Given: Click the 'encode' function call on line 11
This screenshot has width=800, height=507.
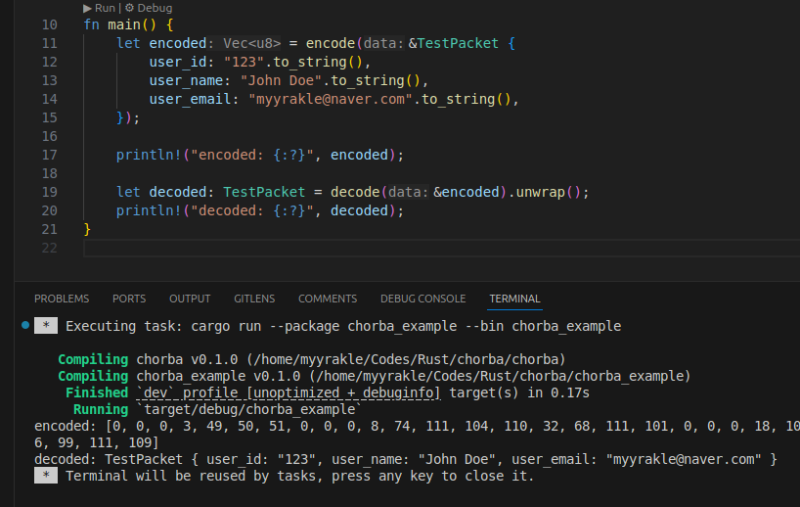Looking at the screenshot, I should [x=330, y=43].
